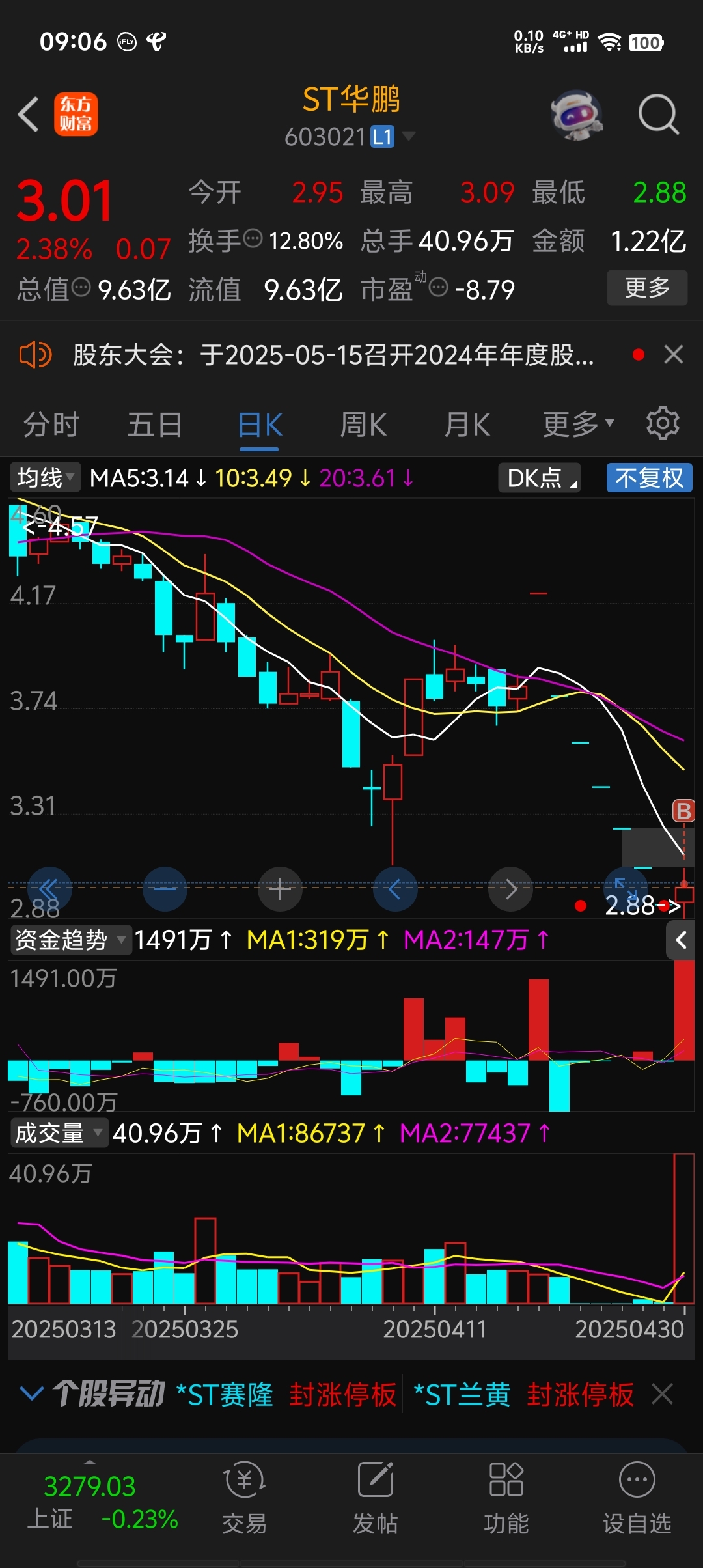Tap the L1 level badge
This screenshot has width=703, height=1568.
point(383,137)
